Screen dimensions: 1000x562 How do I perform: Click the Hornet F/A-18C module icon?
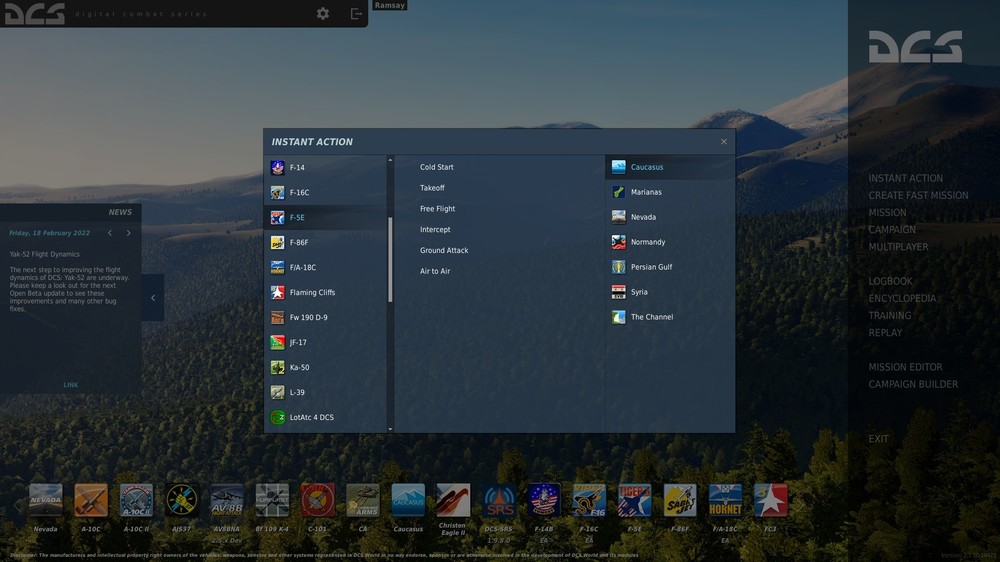[724, 500]
